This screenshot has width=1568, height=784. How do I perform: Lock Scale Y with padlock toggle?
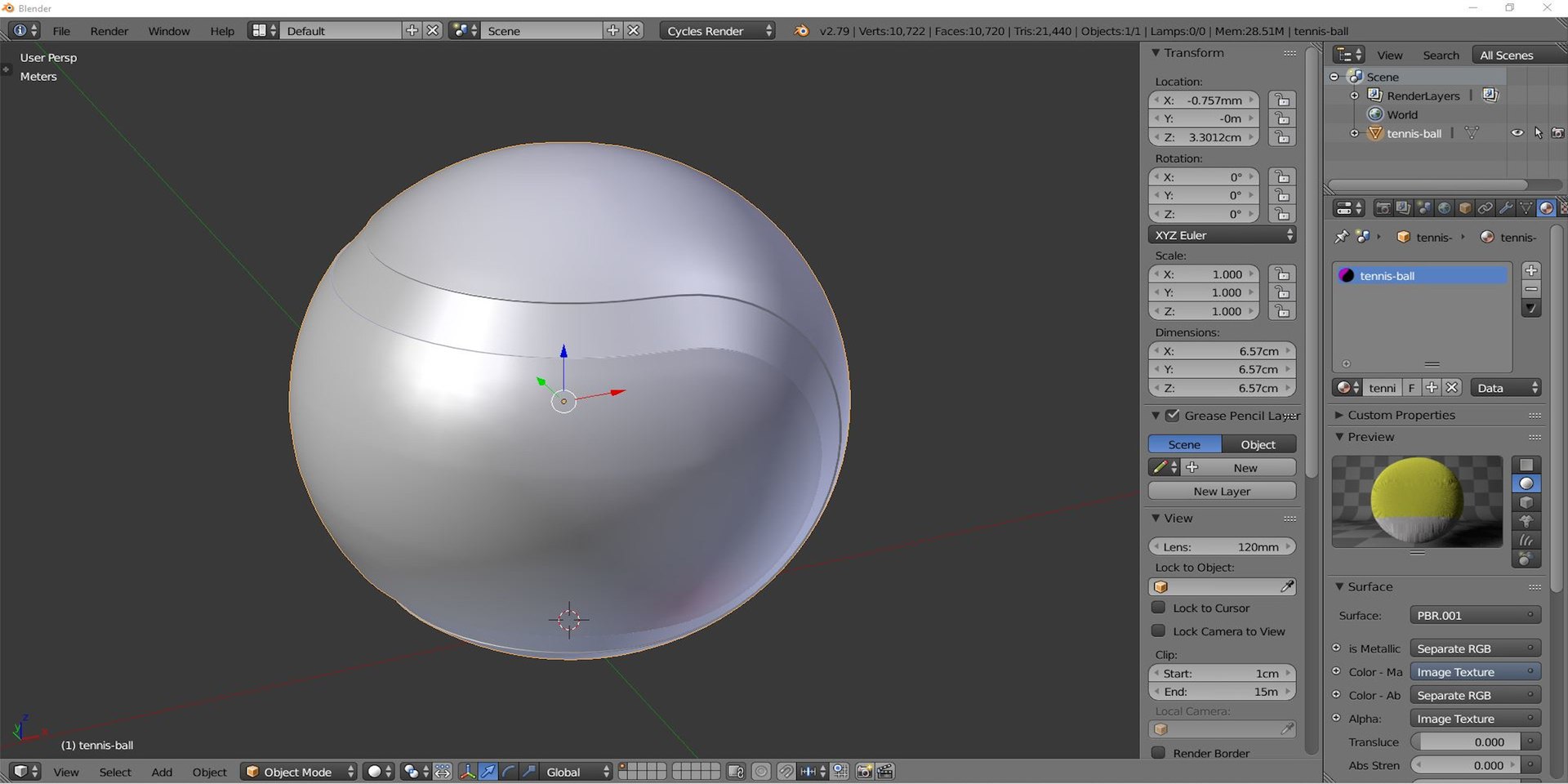coord(1282,292)
